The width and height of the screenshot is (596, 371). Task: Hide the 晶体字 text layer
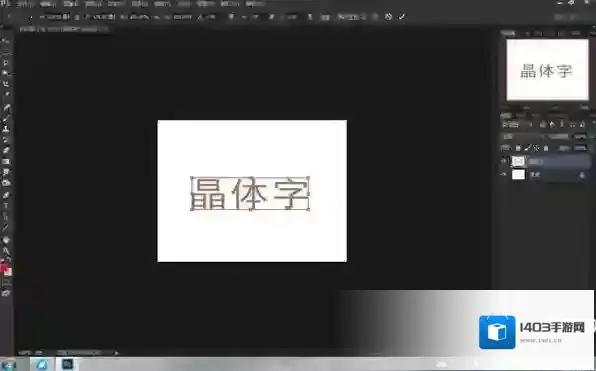pos(504,162)
